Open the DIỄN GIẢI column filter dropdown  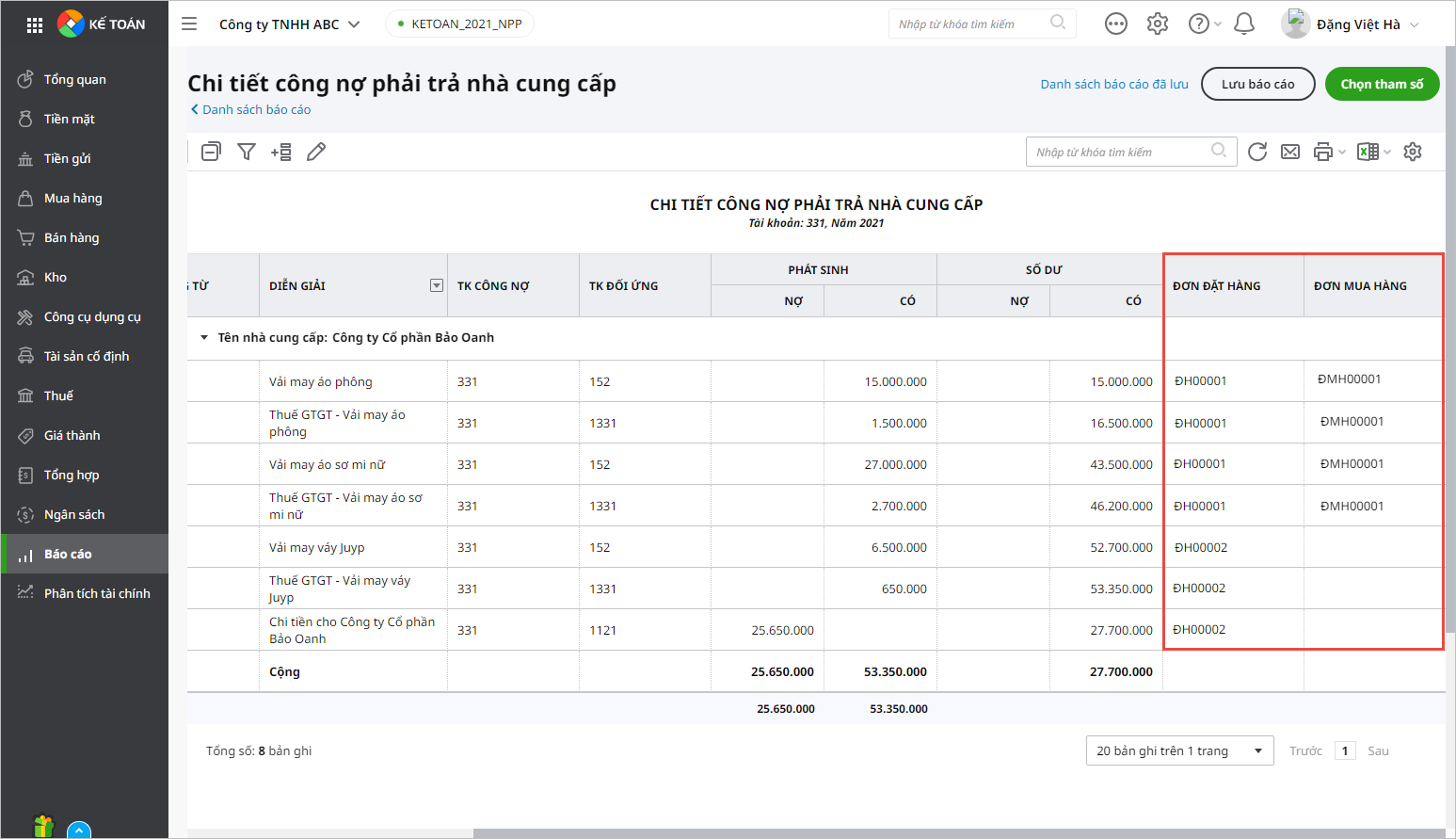tap(437, 285)
